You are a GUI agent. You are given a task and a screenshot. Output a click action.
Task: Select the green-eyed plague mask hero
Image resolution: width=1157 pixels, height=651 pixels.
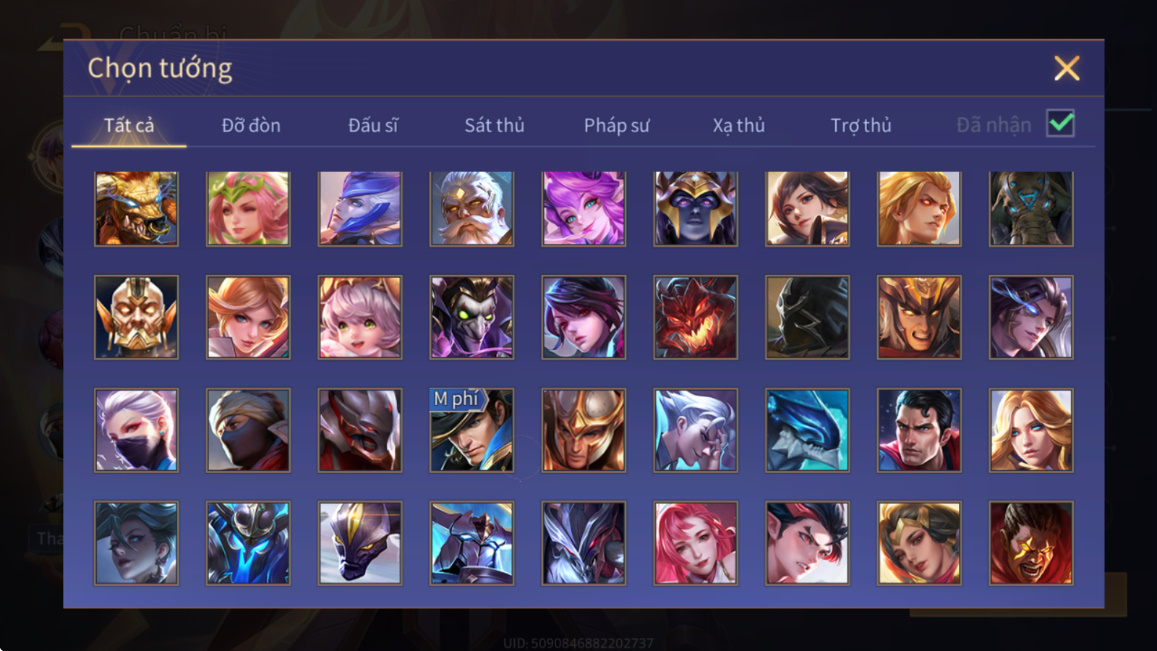pos(472,317)
